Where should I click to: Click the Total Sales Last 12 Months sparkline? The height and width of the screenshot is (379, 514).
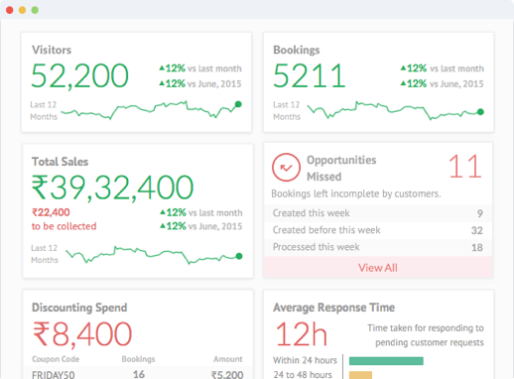coord(154,255)
